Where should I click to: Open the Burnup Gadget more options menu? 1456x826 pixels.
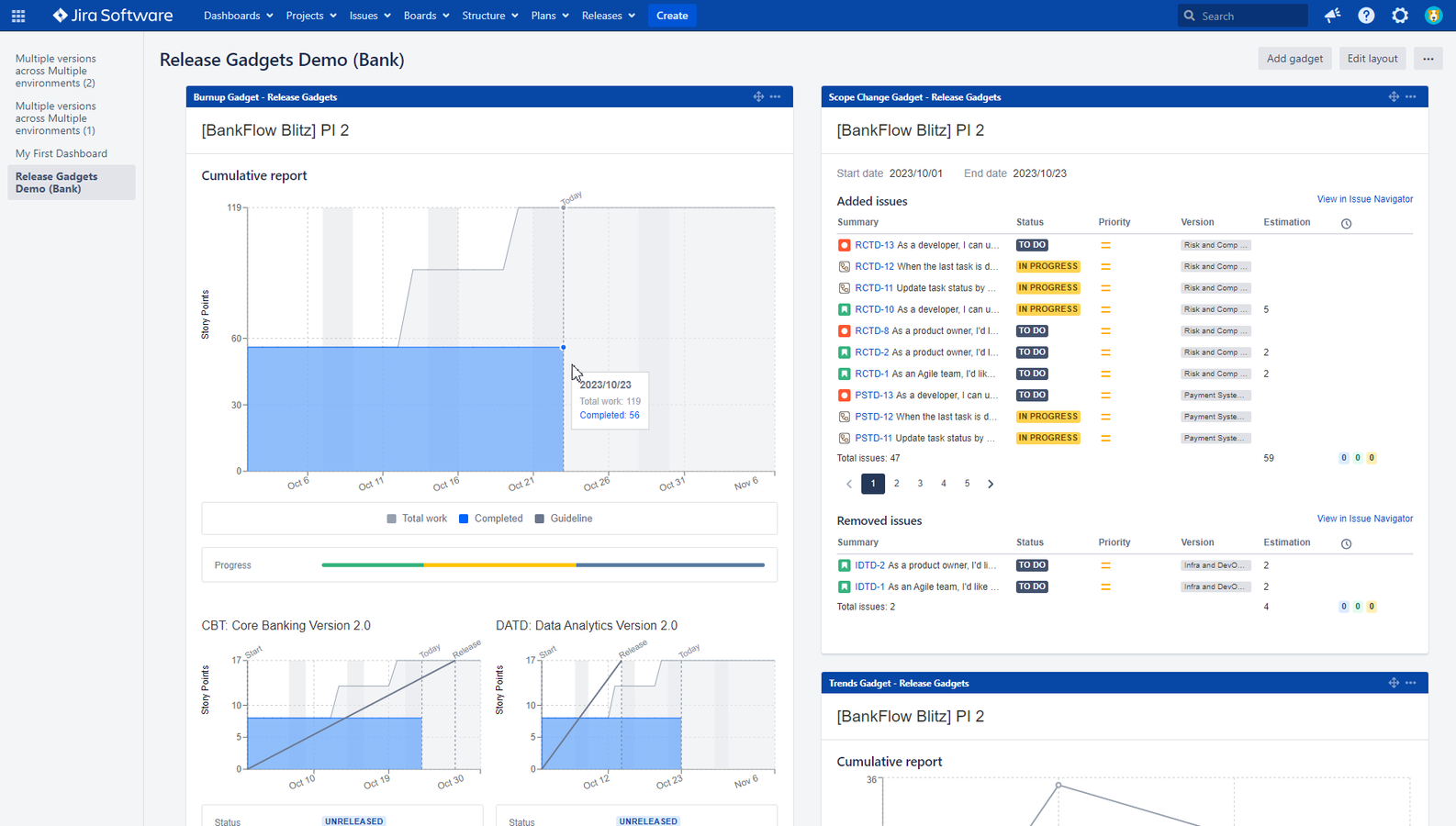776,96
